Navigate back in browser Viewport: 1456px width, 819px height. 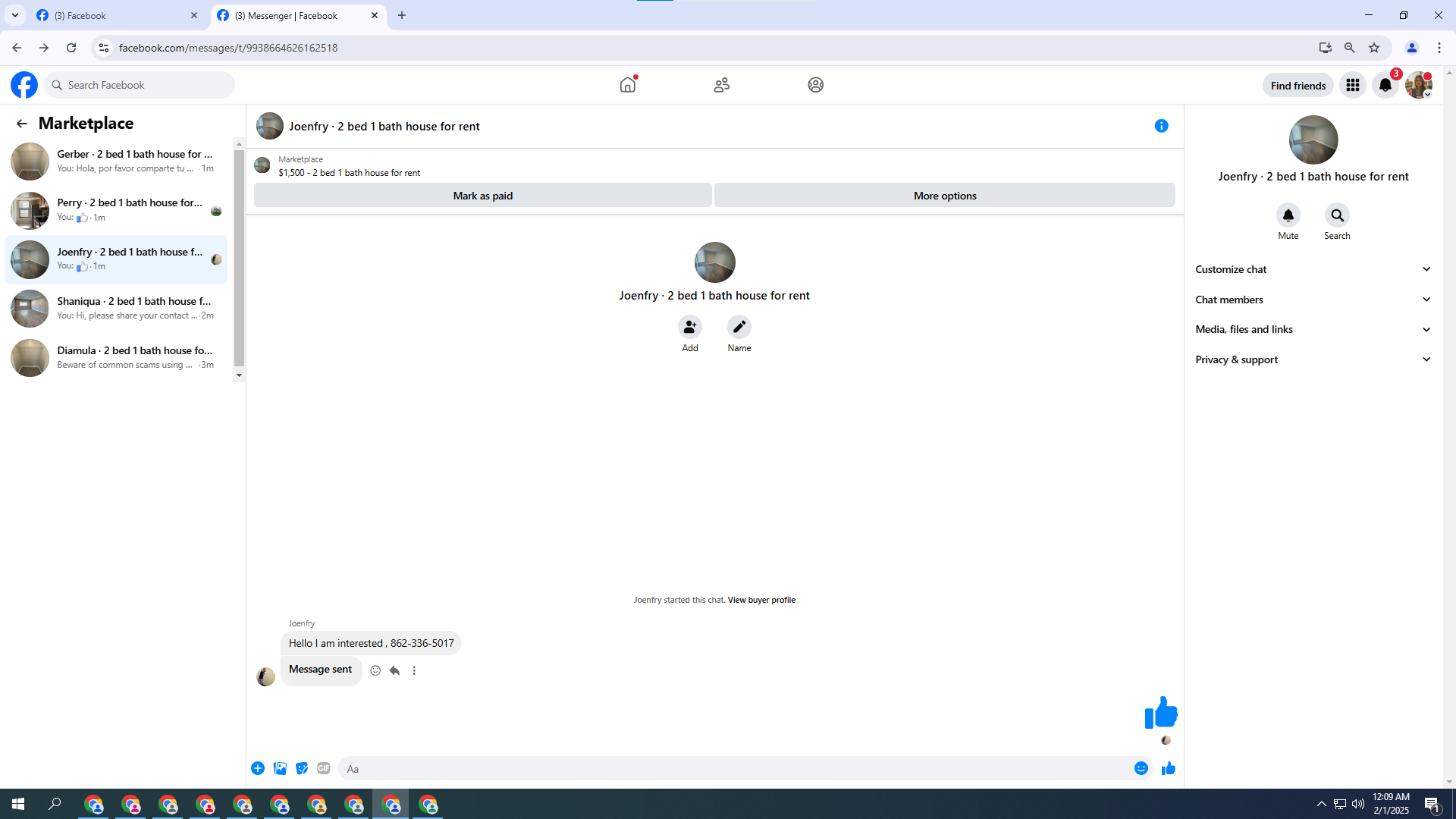pyautogui.click(x=17, y=48)
